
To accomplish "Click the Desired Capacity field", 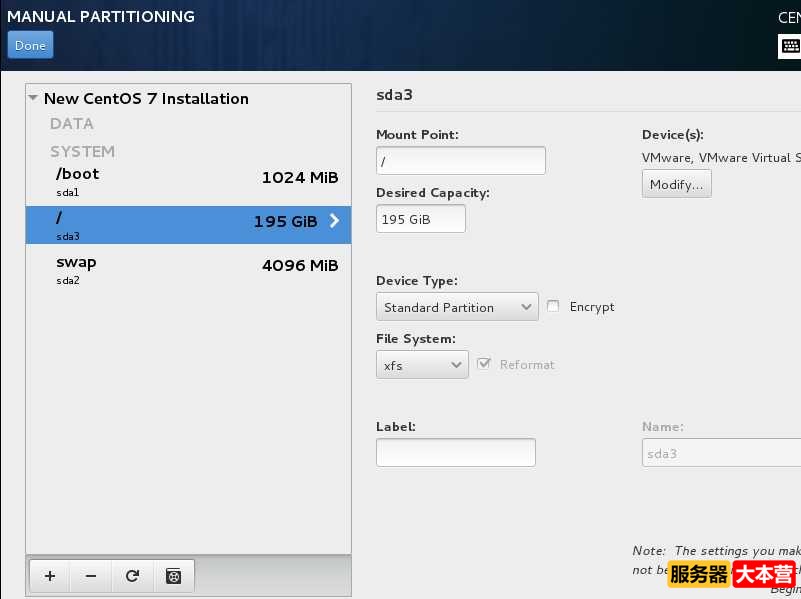I will [x=421, y=219].
